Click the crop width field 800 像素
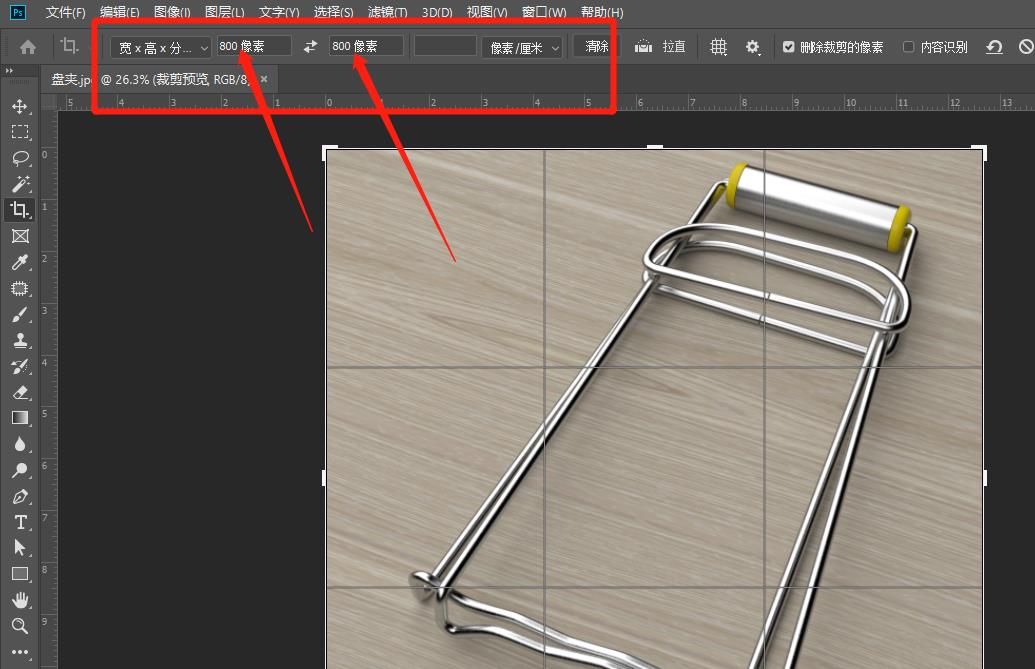Image resolution: width=1035 pixels, height=669 pixels. [254, 46]
